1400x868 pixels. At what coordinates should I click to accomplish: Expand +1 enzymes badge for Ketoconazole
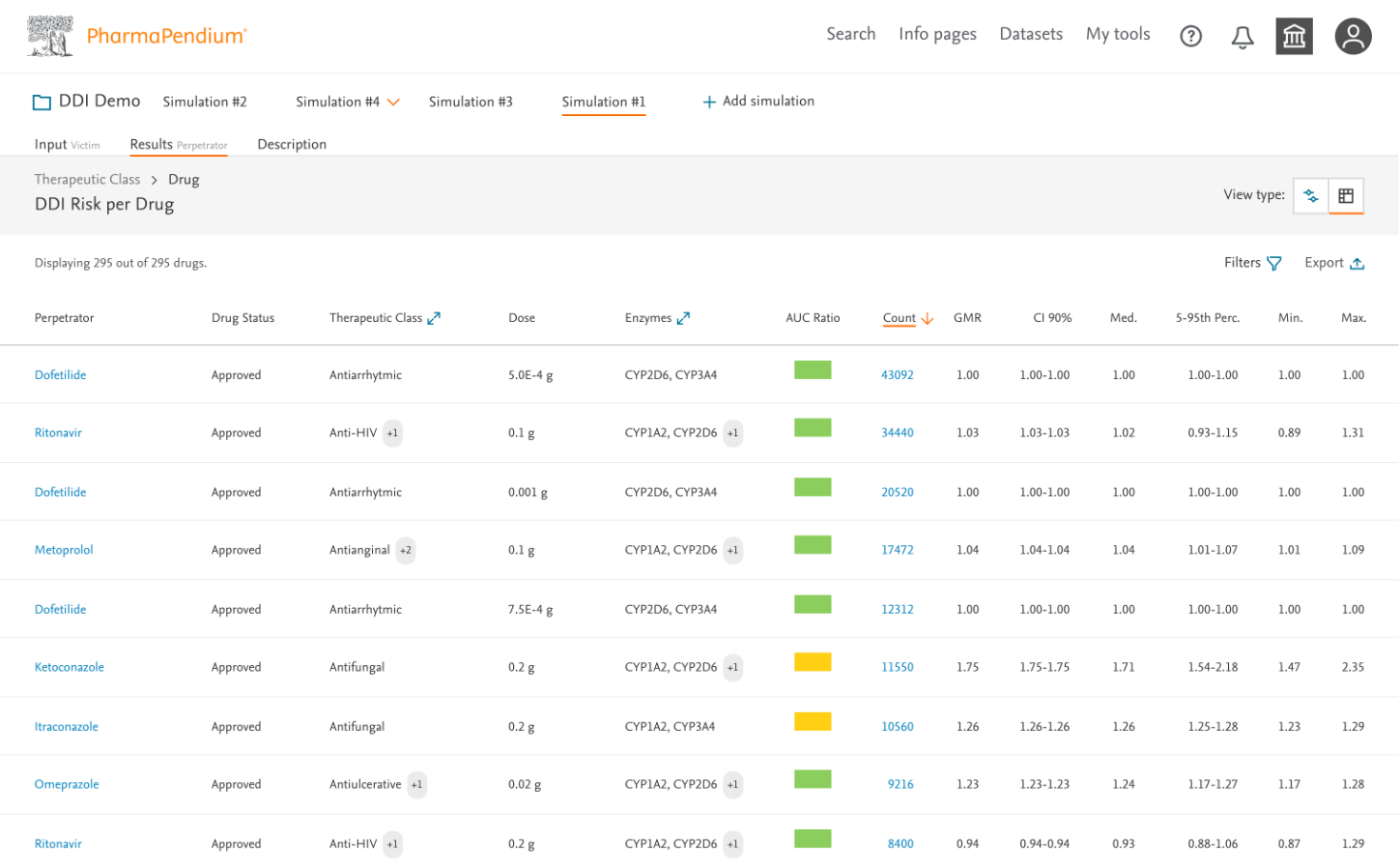(732, 667)
